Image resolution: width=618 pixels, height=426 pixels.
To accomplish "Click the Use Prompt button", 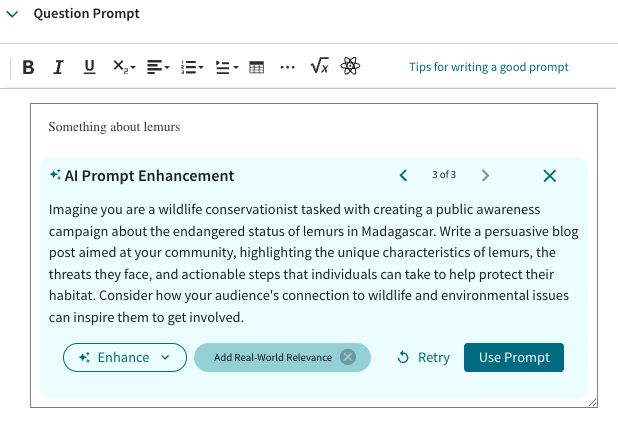I will pyautogui.click(x=514, y=357).
